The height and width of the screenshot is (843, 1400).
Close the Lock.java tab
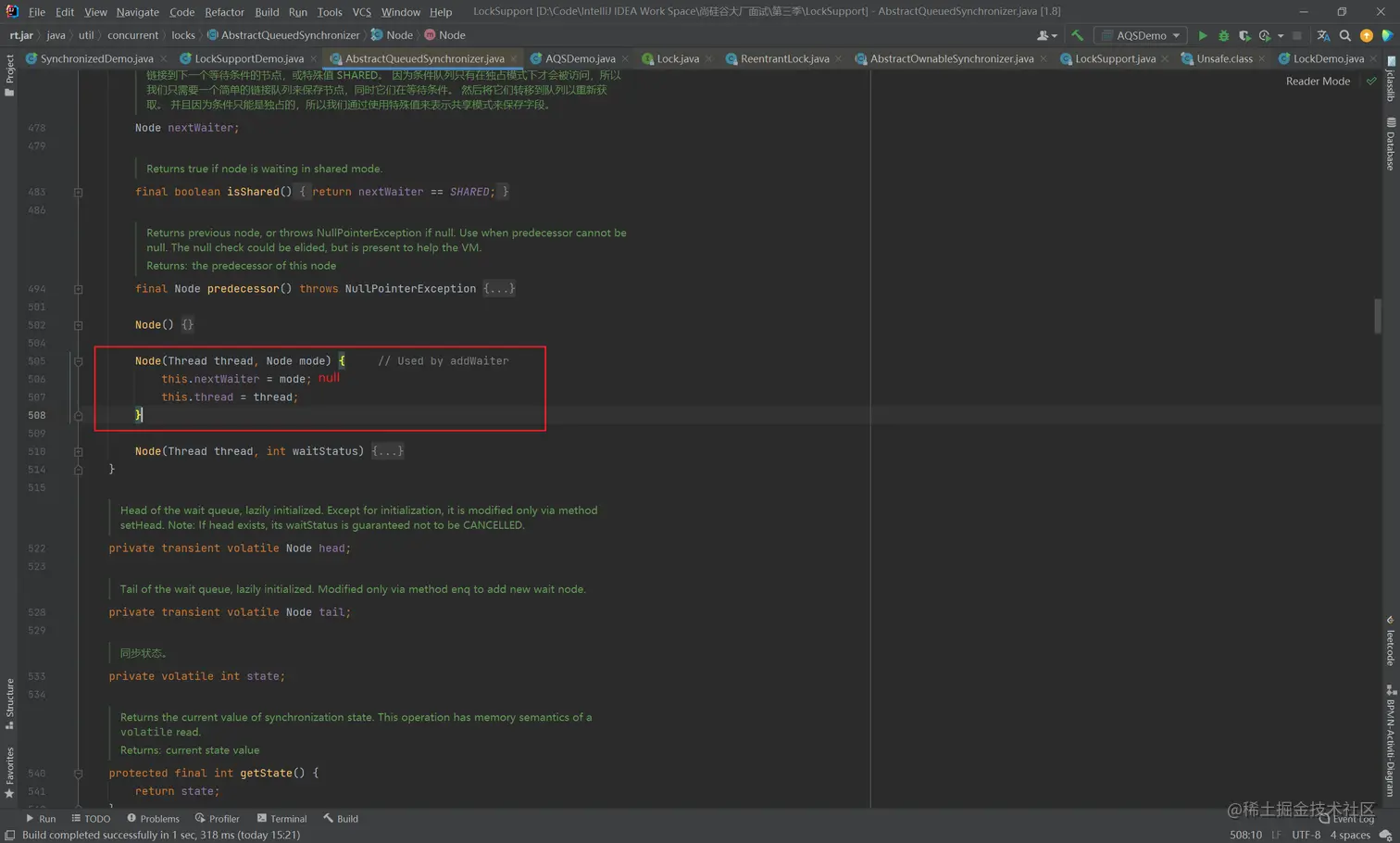(x=709, y=58)
